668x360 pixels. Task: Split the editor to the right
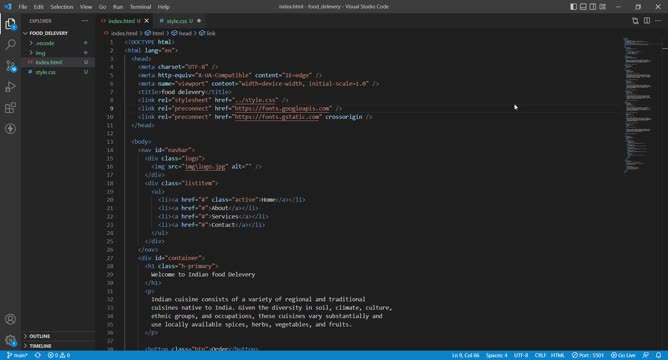(x=647, y=20)
